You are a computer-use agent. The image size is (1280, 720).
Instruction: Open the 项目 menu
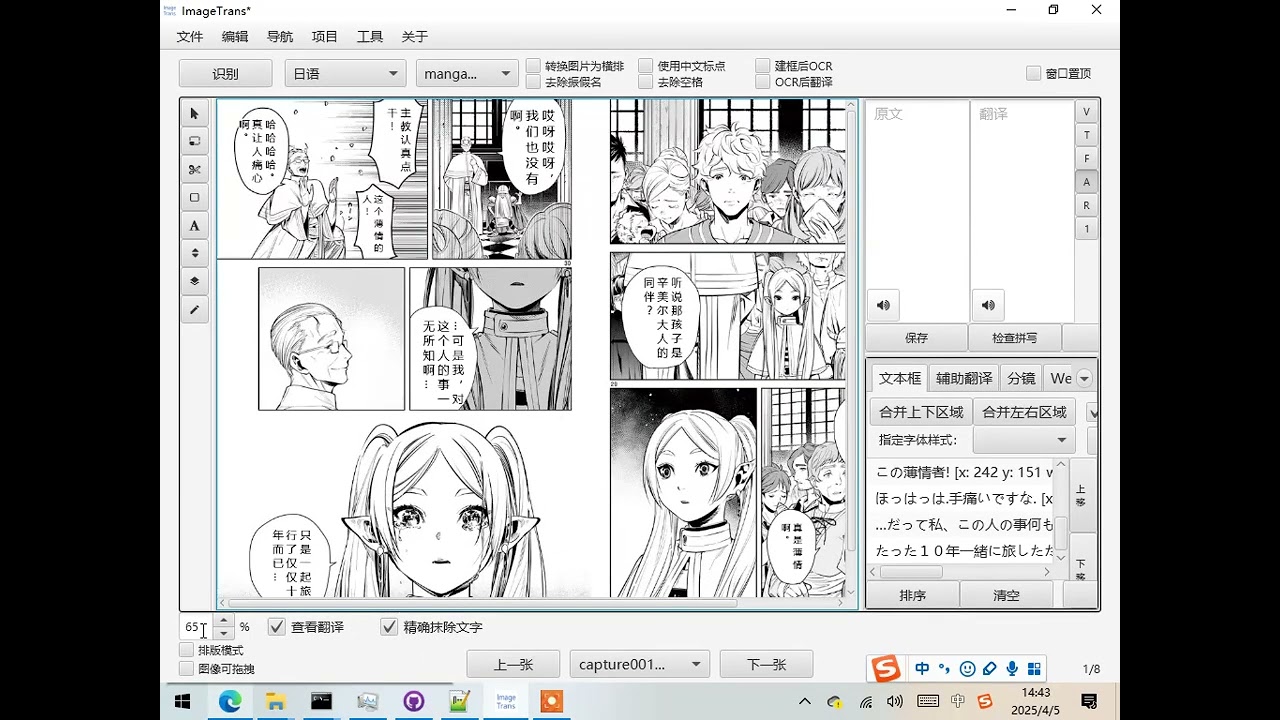coord(325,36)
